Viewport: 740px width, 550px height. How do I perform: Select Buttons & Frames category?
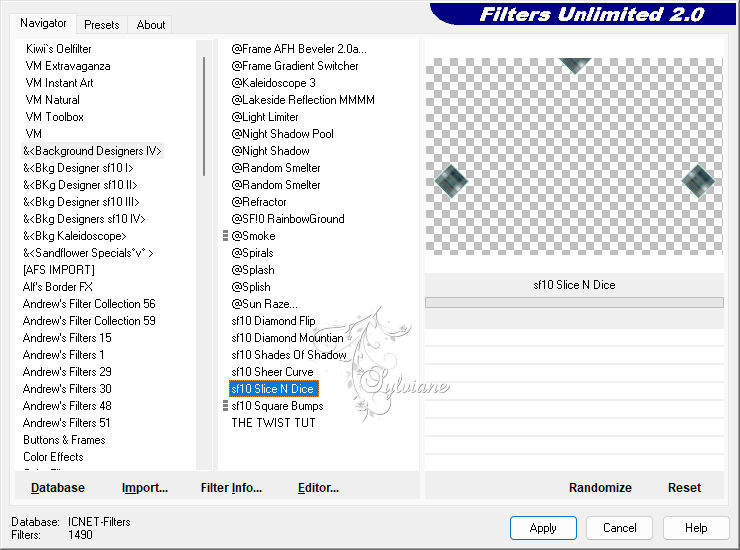point(64,440)
